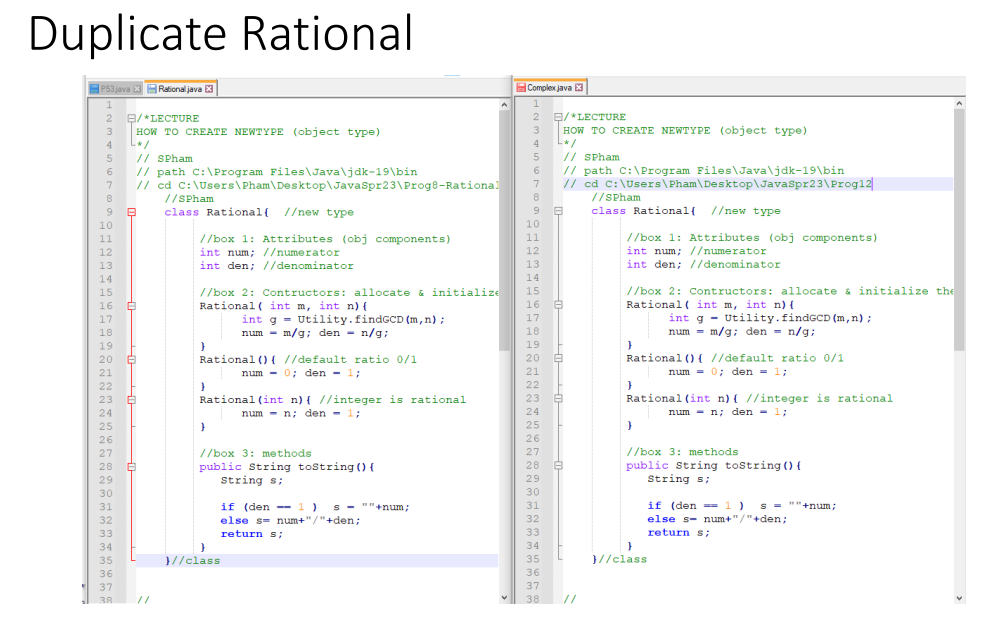This screenshot has height=638, width=1004.
Task: Click scroll-up arrow on right editor scrollbar
Action: tap(958, 102)
